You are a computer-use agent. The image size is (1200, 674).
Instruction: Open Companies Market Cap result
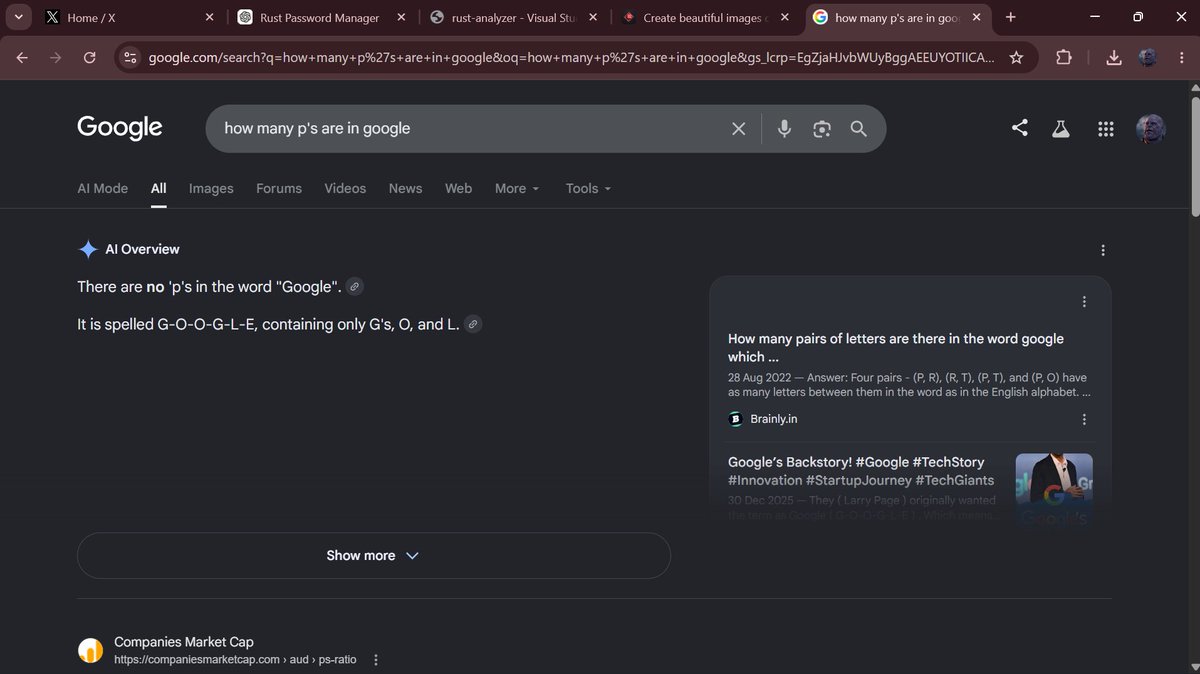click(184, 642)
